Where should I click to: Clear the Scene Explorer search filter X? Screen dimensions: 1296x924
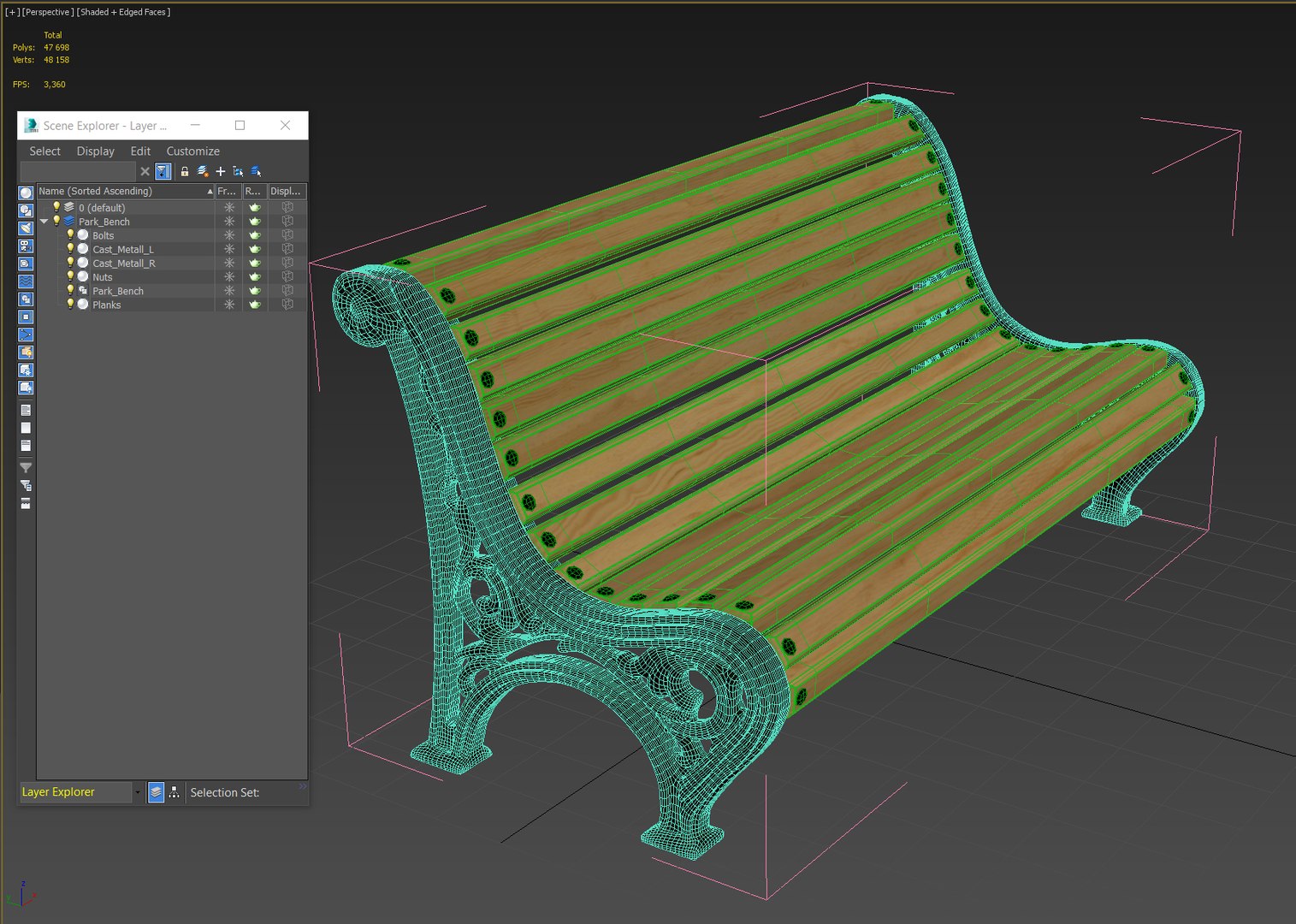click(145, 171)
